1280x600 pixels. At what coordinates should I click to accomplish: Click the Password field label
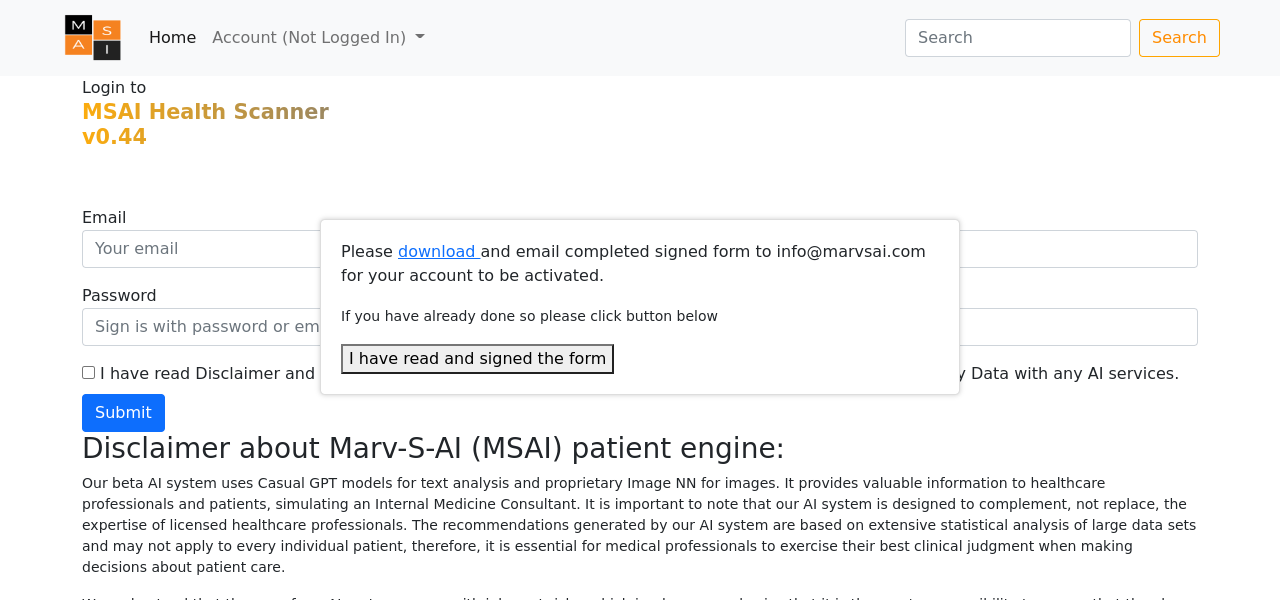click(119, 296)
